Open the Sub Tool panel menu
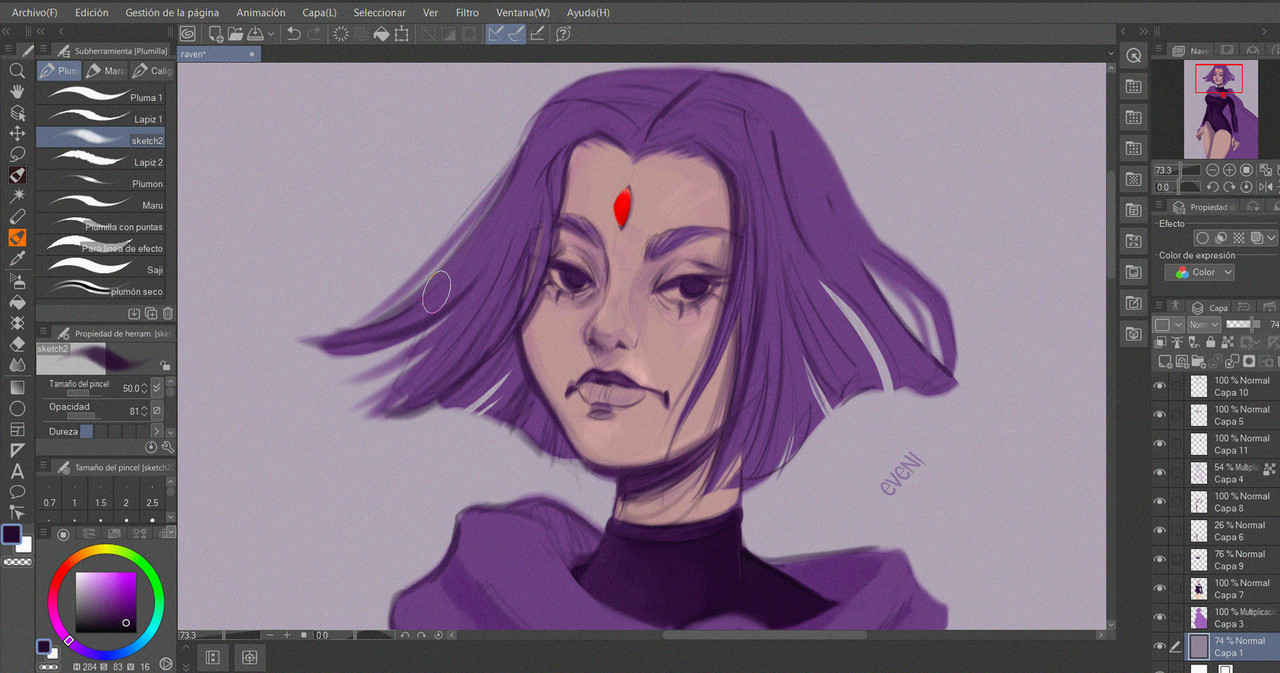Screen dimensions: 1280x673 pos(42,50)
